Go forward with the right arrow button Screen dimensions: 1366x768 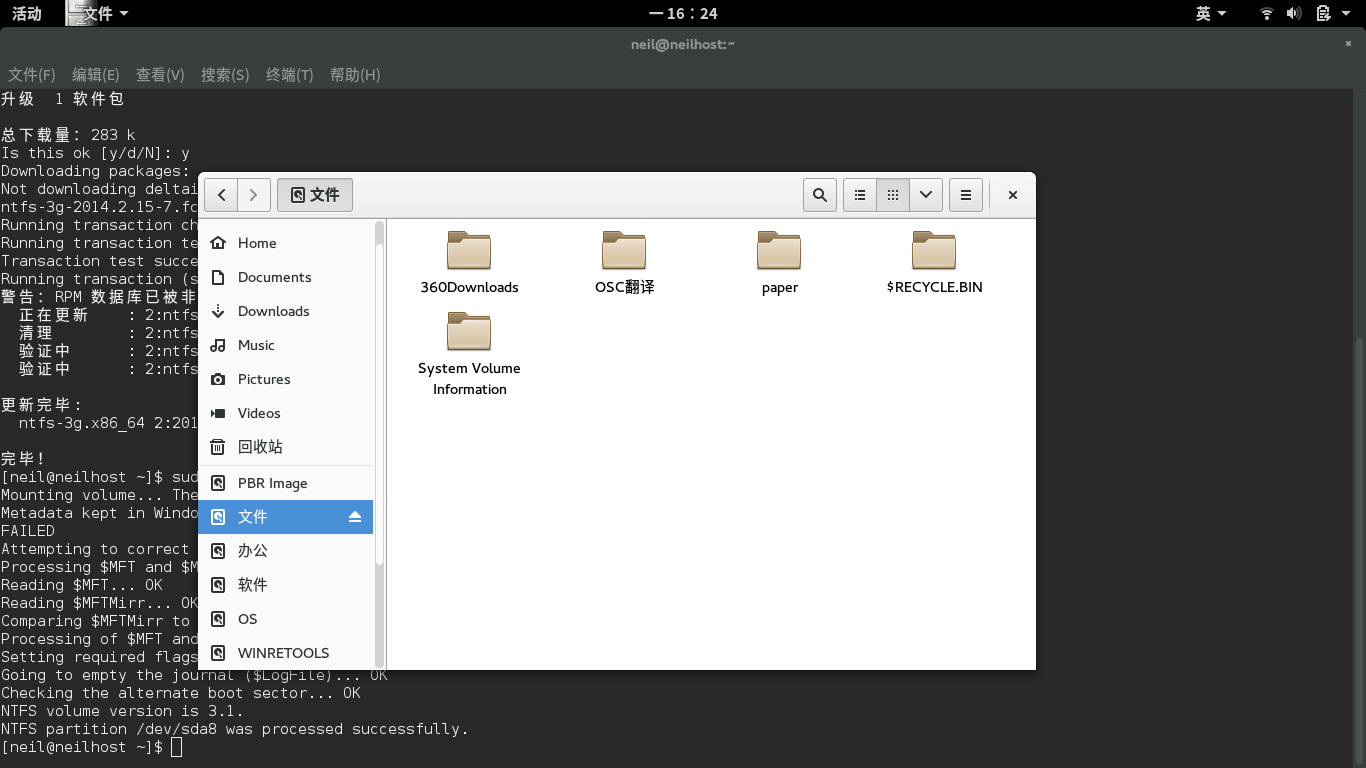coord(253,195)
